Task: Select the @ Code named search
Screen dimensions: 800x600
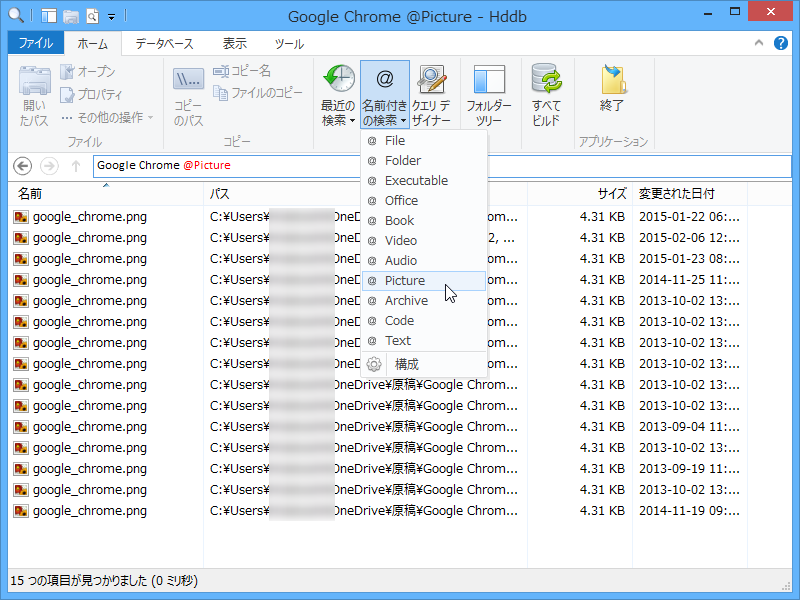Action: click(423, 320)
